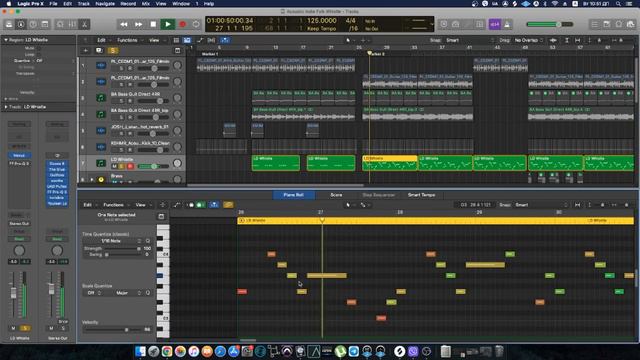Select the highlighted LD Whistle region

click(389, 163)
